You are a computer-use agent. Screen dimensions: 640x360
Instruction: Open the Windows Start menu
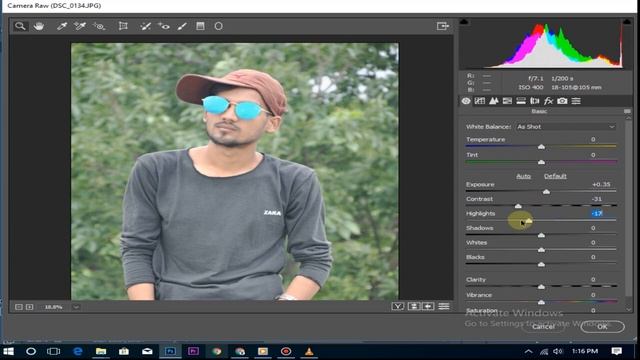point(8,351)
